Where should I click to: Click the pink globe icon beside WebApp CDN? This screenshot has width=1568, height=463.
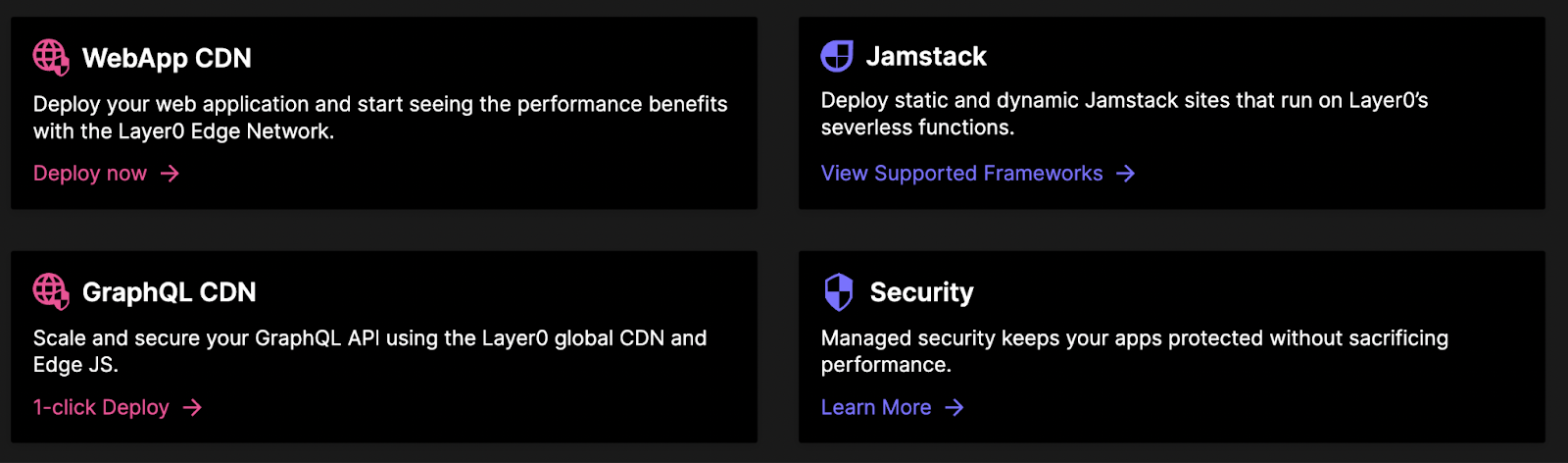51,58
